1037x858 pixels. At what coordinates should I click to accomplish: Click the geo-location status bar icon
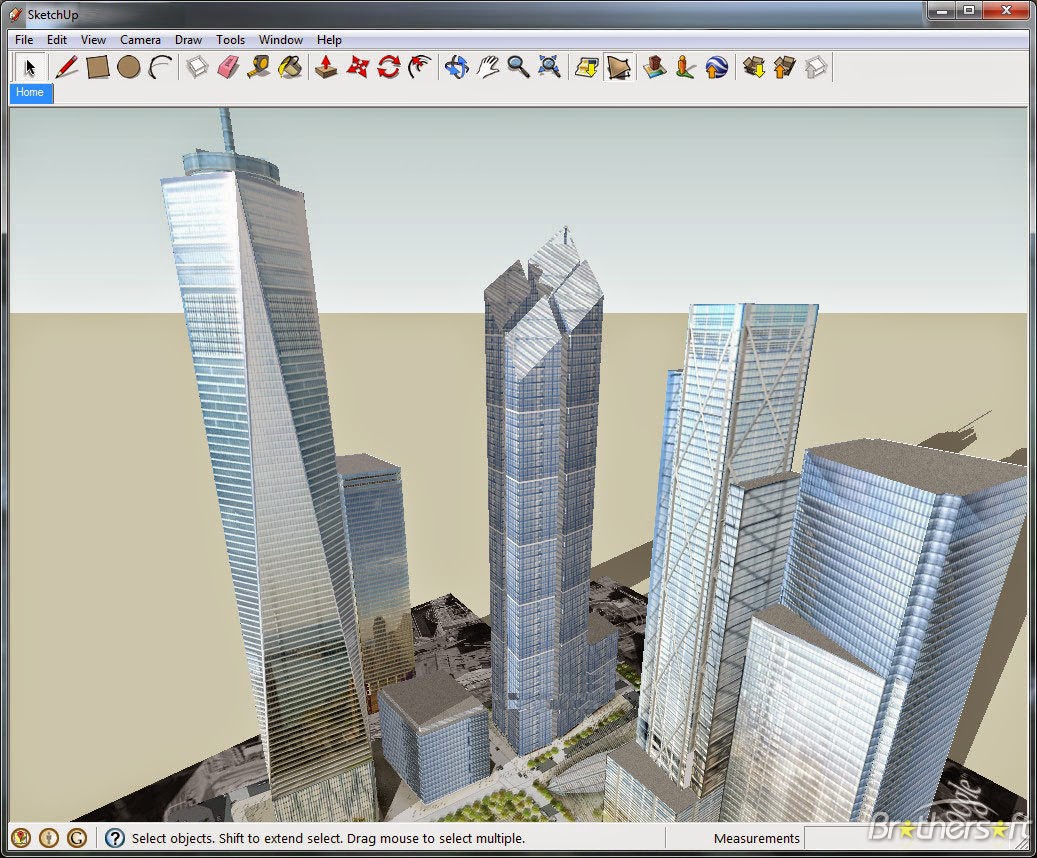tap(21, 838)
